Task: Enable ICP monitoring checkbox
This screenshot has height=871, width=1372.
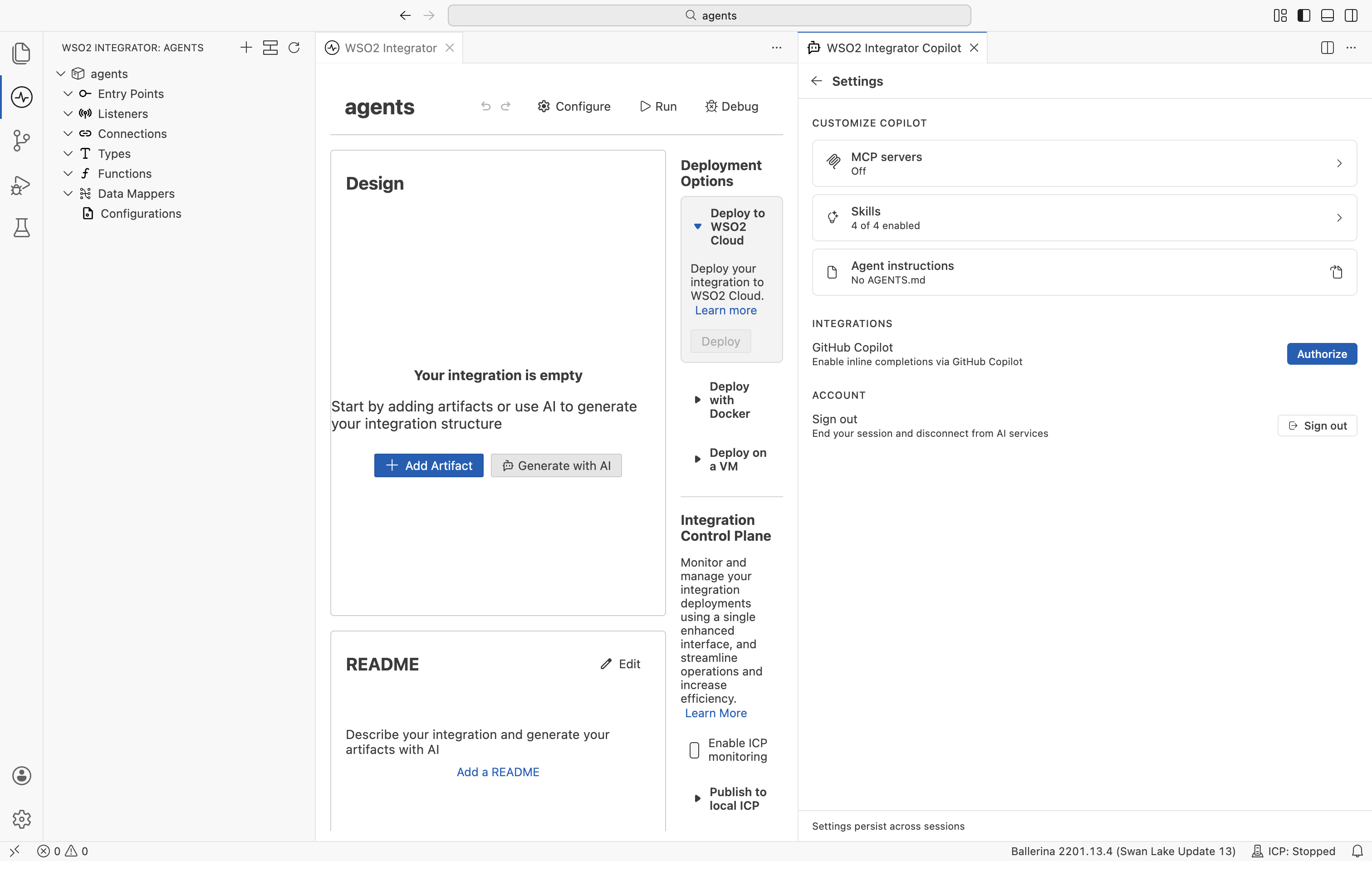Action: pos(694,750)
